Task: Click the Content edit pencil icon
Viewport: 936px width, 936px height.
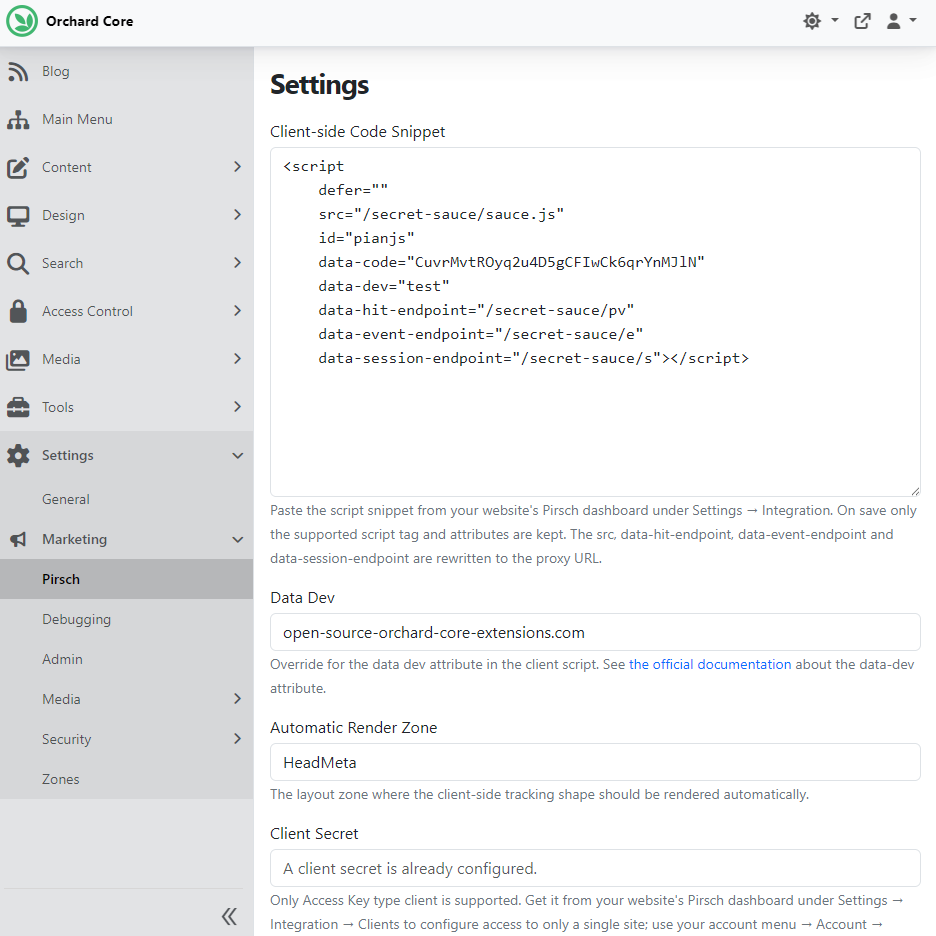Action: pos(18,168)
